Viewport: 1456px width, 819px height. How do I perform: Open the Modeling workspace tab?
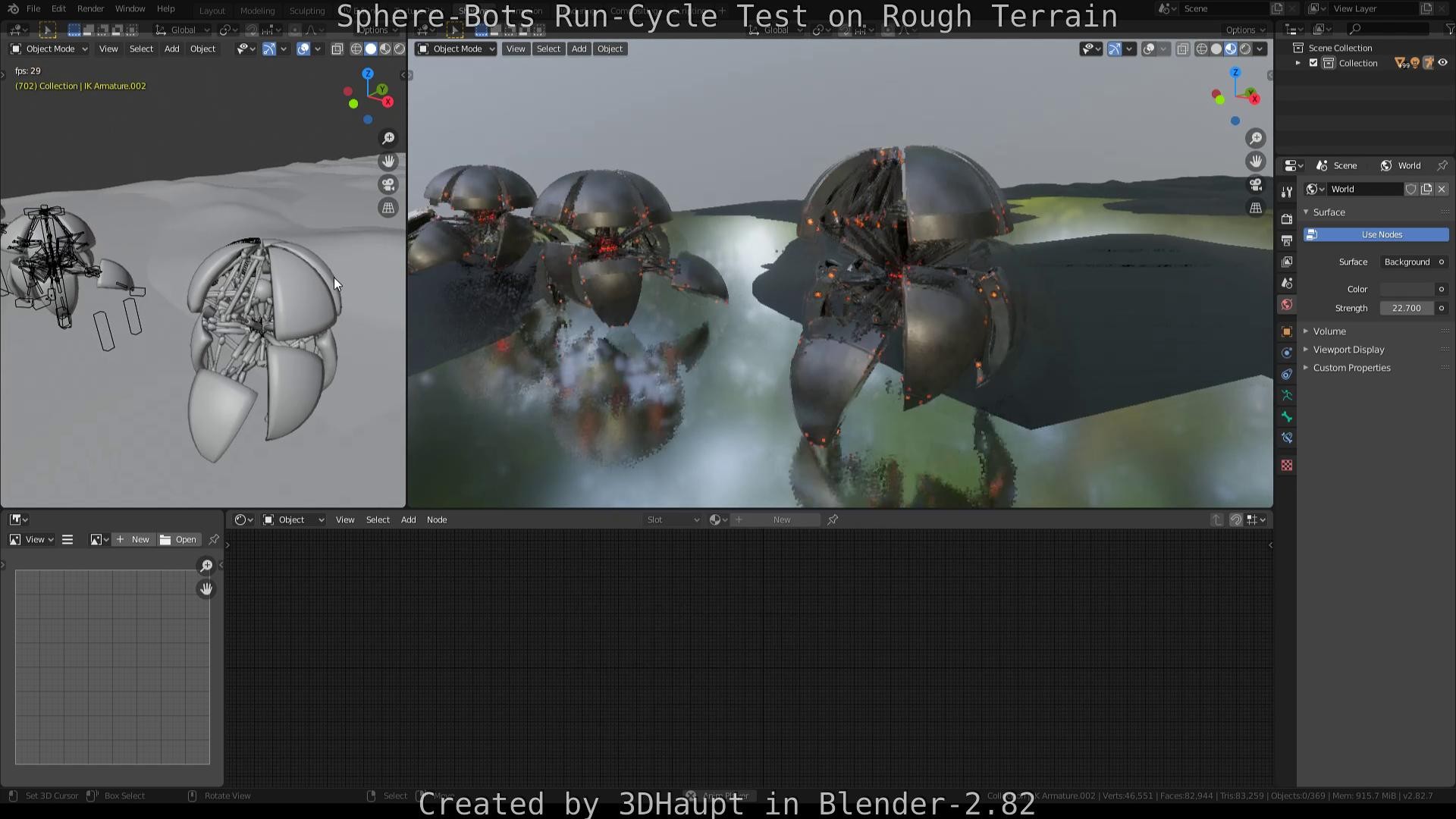click(257, 11)
